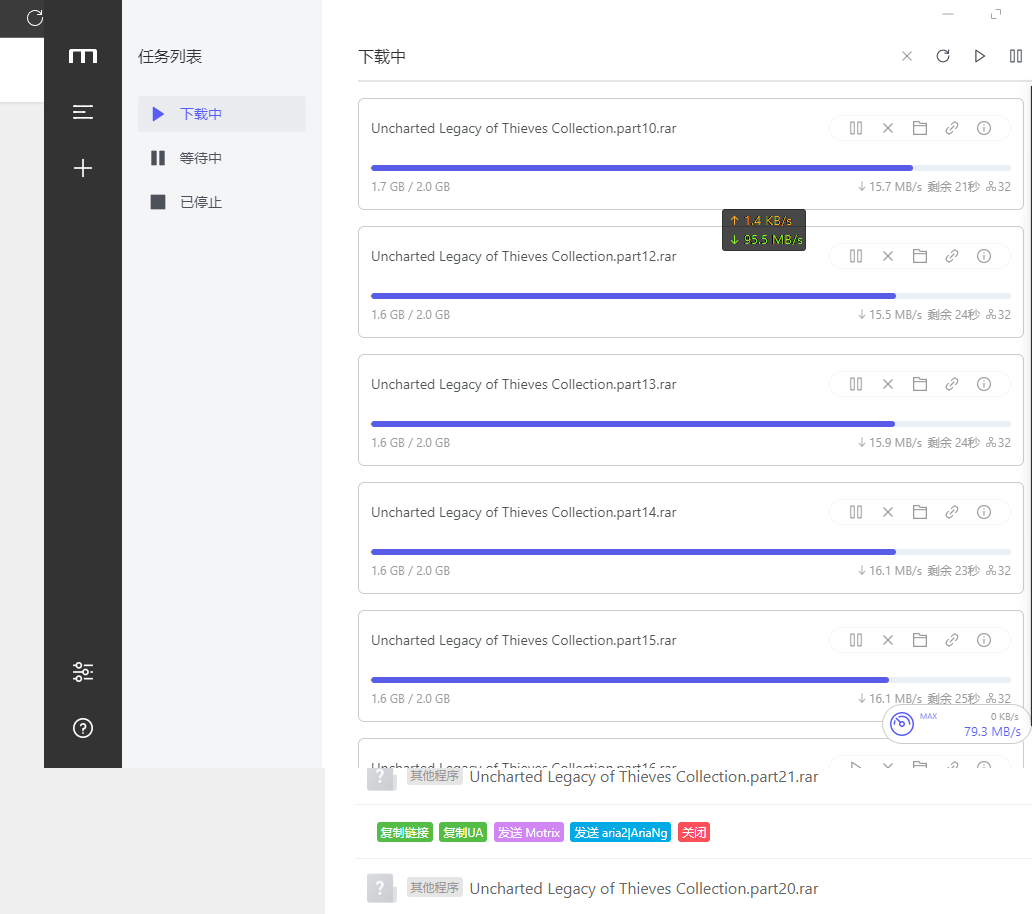Click the 复制UA button
The image size is (1032, 914).
click(x=463, y=832)
